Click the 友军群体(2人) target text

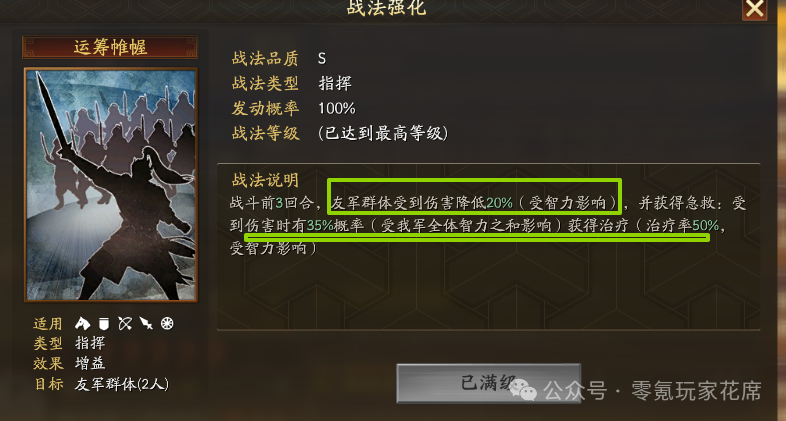click(122, 384)
